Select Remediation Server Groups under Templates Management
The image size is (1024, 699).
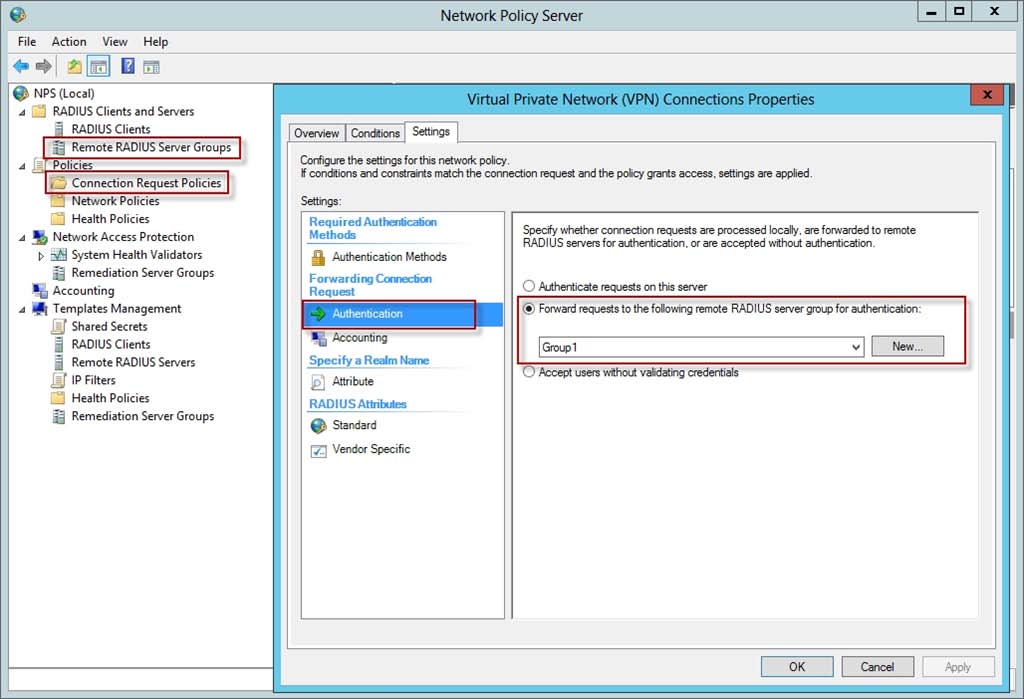click(x=142, y=416)
